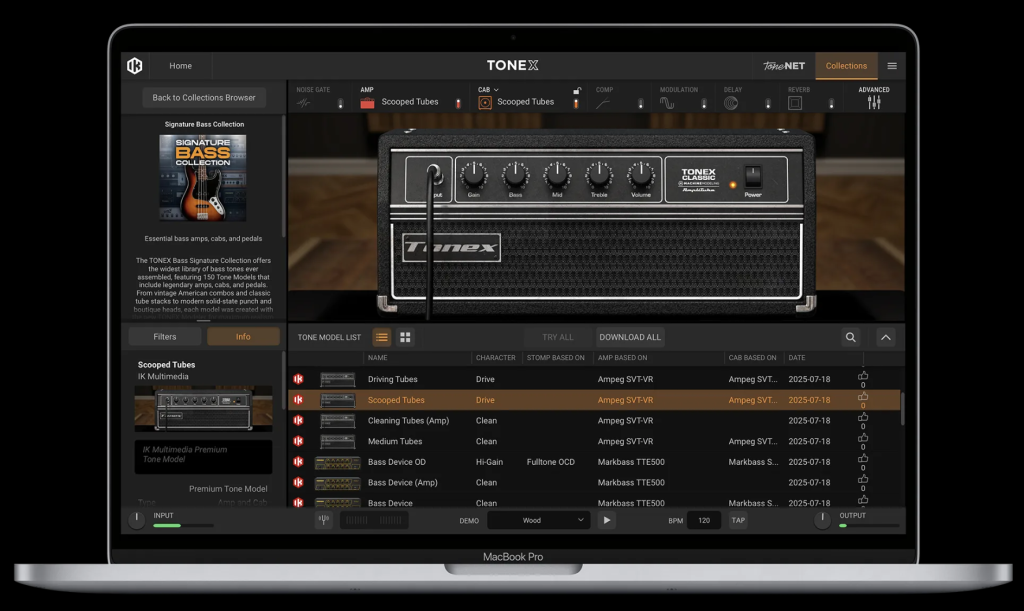Click the IK Multimedia logo icon
This screenshot has width=1024, height=611.
135,66
